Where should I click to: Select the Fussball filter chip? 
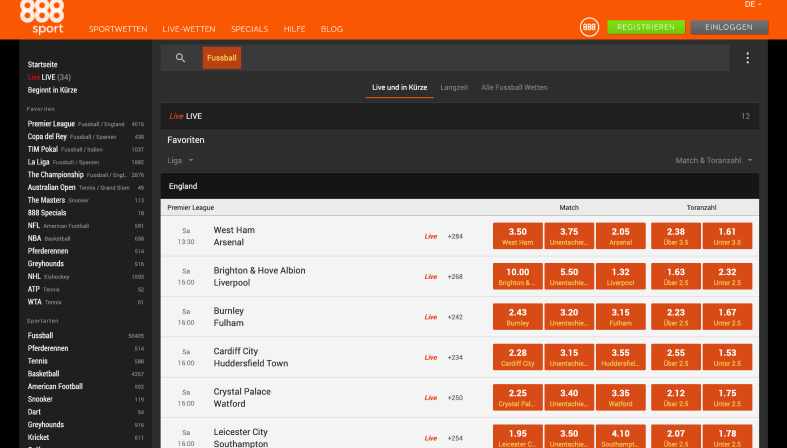(x=222, y=58)
